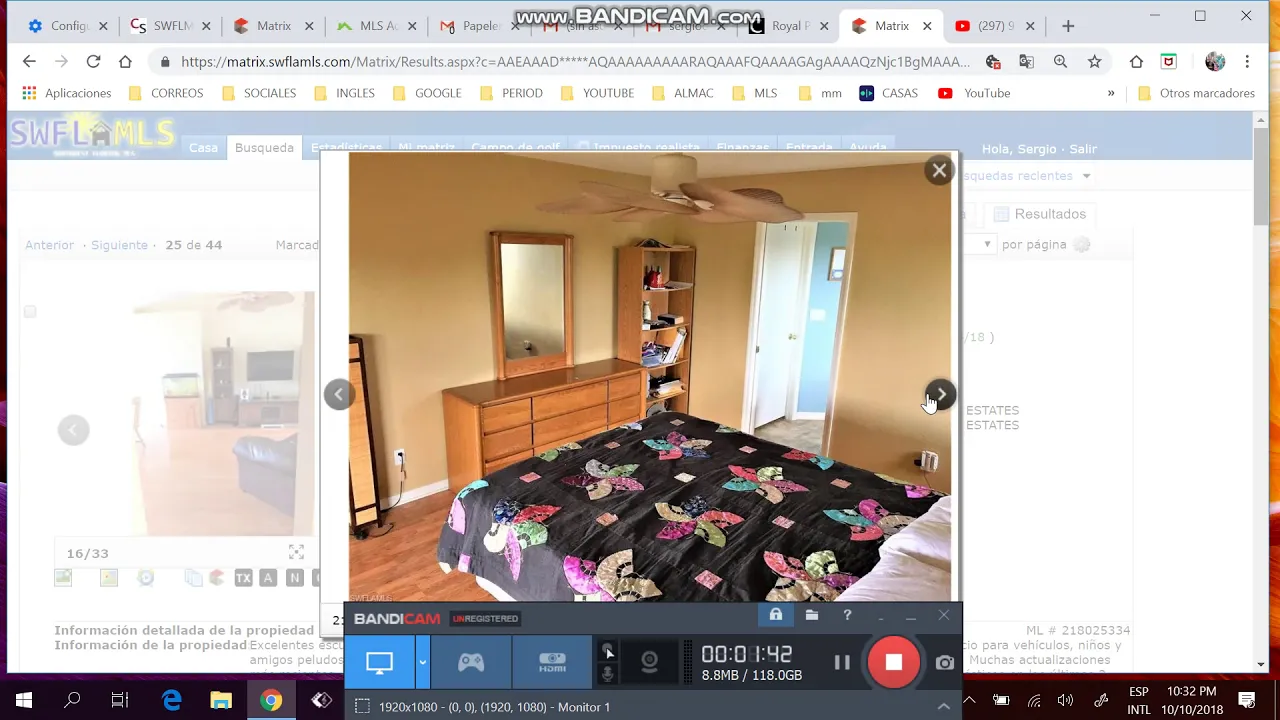This screenshot has height=720, width=1280.
Task: Expand the Bandicam bottom panel chevron
Action: (x=943, y=707)
